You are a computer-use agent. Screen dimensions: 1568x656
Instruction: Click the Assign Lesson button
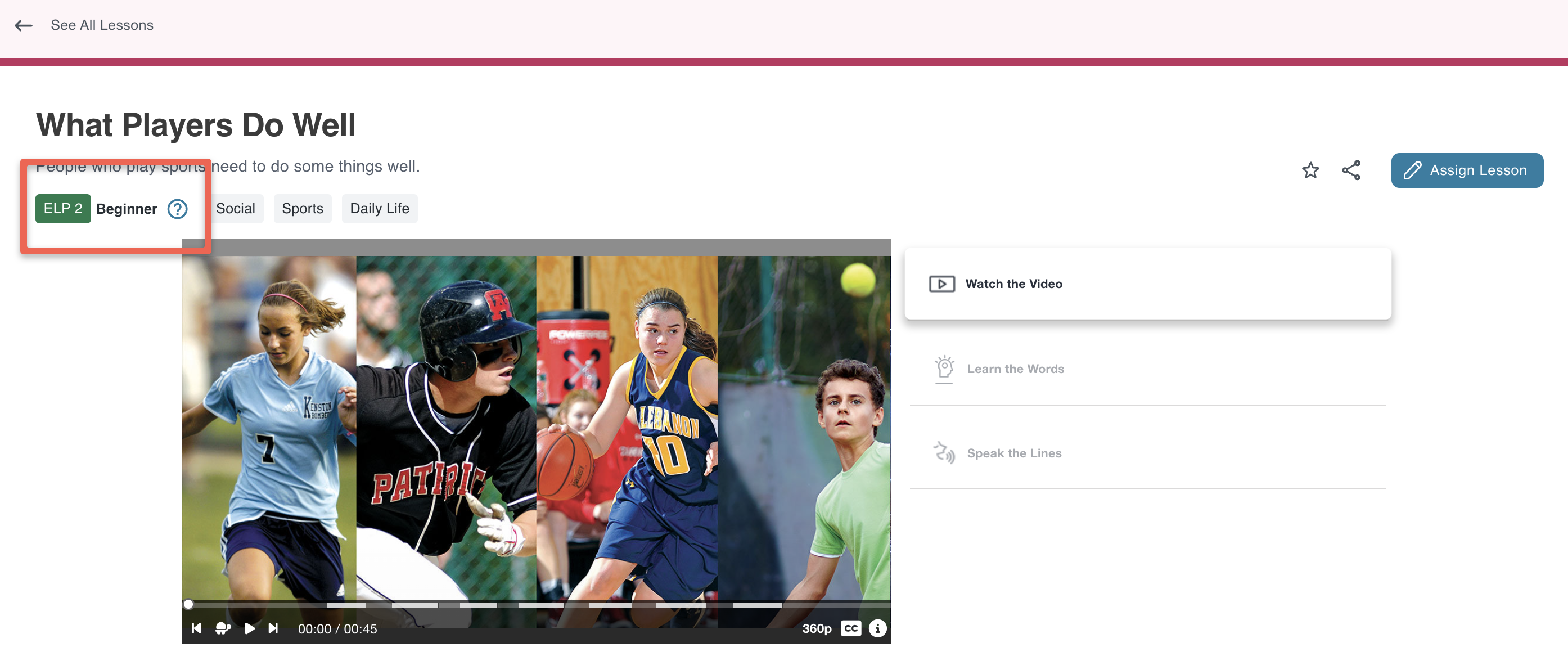pos(1466,170)
